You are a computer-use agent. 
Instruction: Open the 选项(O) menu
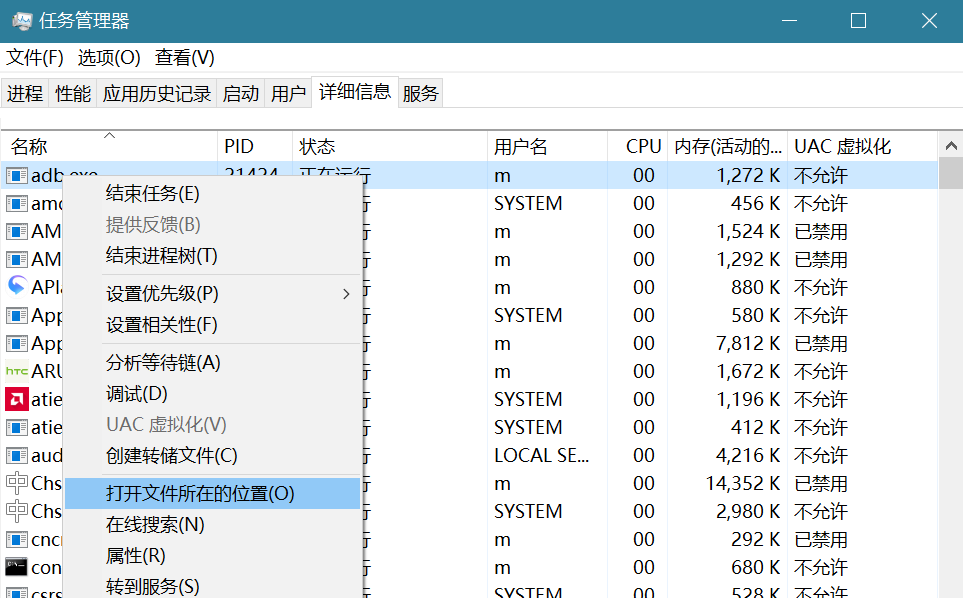[x=111, y=57]
